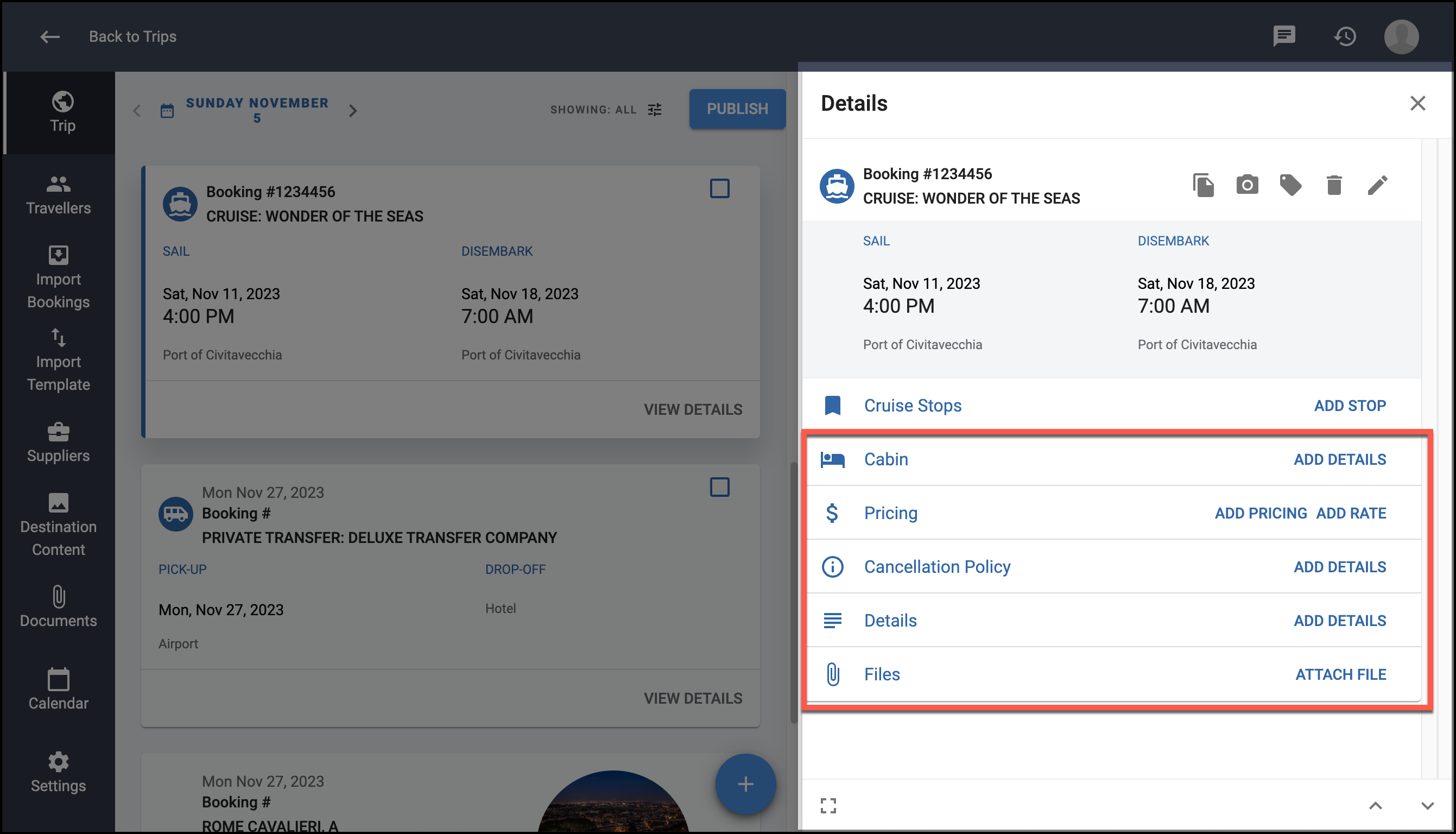
Task: Open the Showing: All filter icon
Action: pos(654,109)
